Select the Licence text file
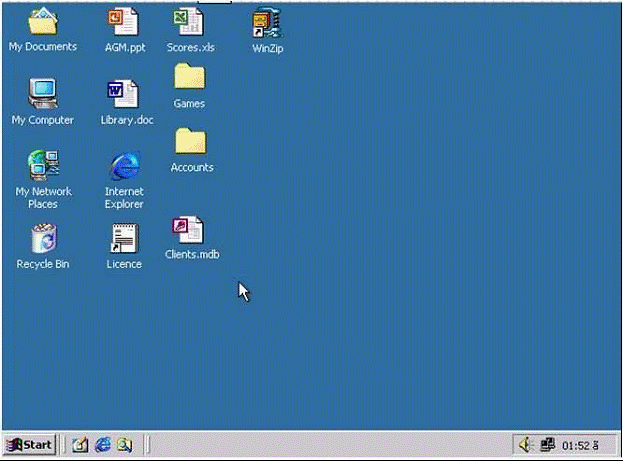Image resolution: width=623 pixels, height=461 pixels. pyautogui.click(x=124, y=238)
